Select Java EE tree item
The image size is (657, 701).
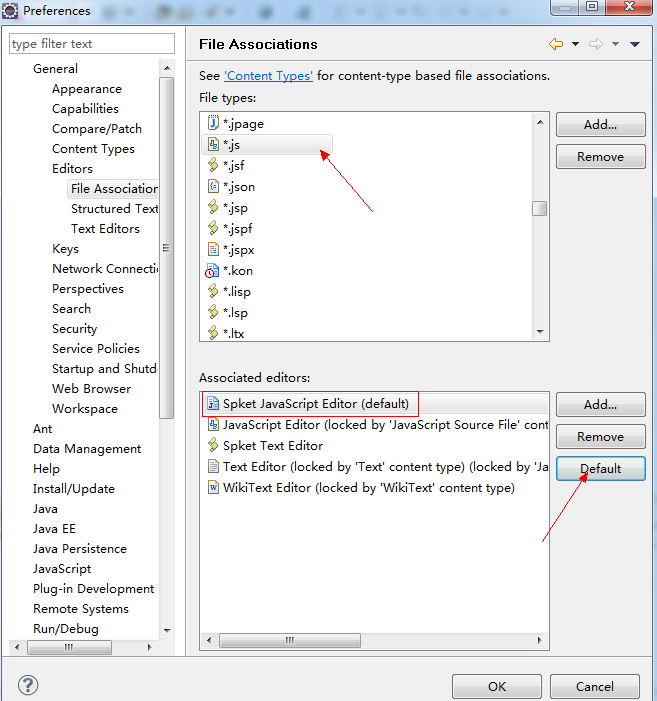54,529
